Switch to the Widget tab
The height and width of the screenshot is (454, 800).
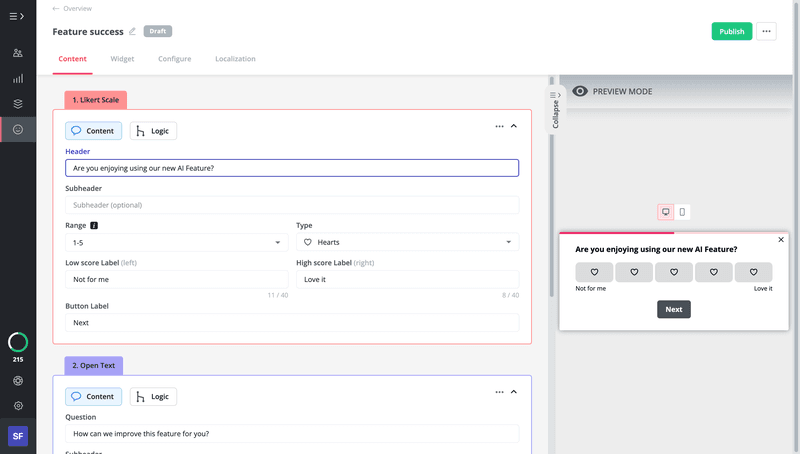coord(122,59)
